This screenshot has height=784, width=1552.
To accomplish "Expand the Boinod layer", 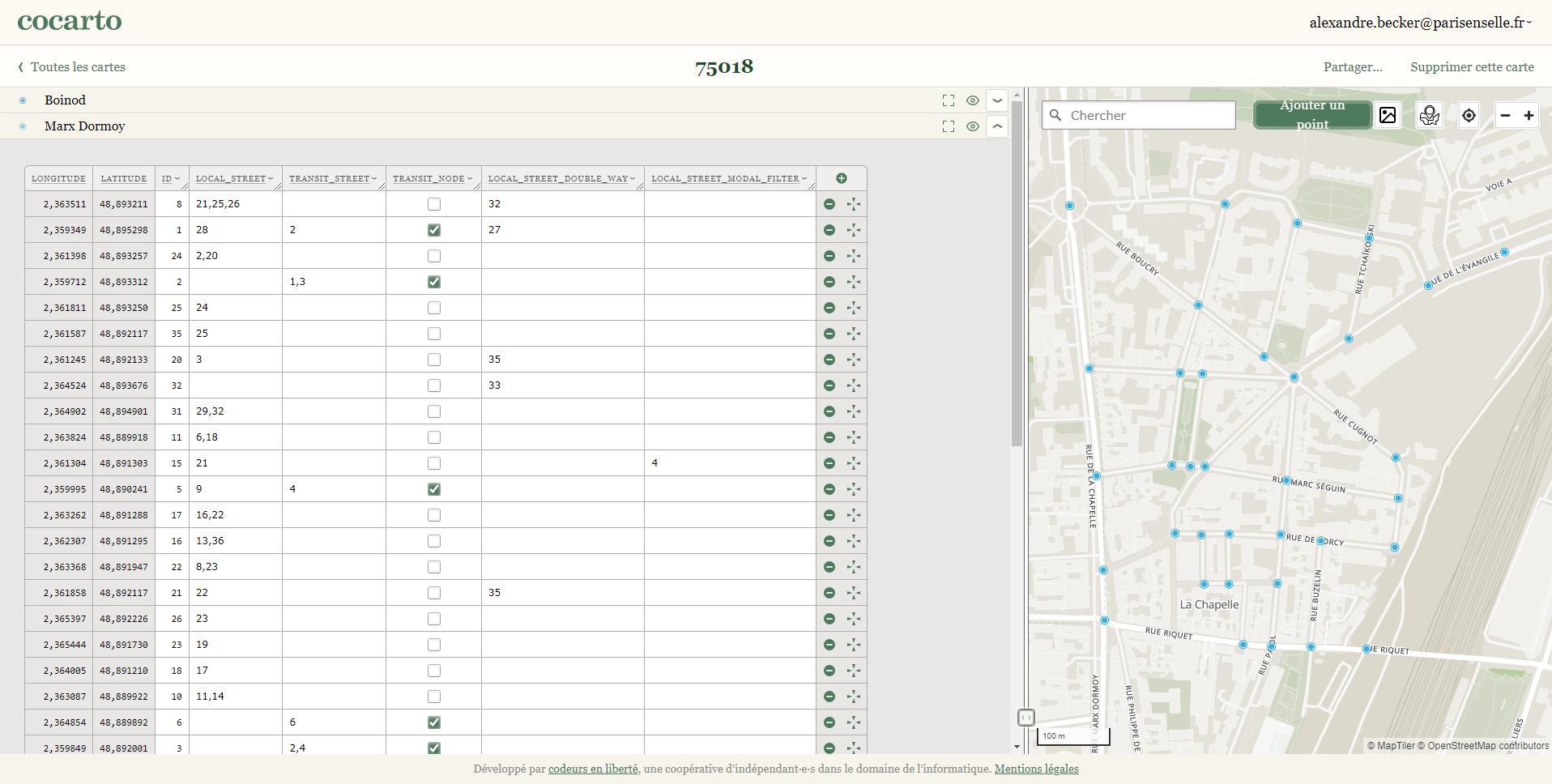I will pos(997,100).
